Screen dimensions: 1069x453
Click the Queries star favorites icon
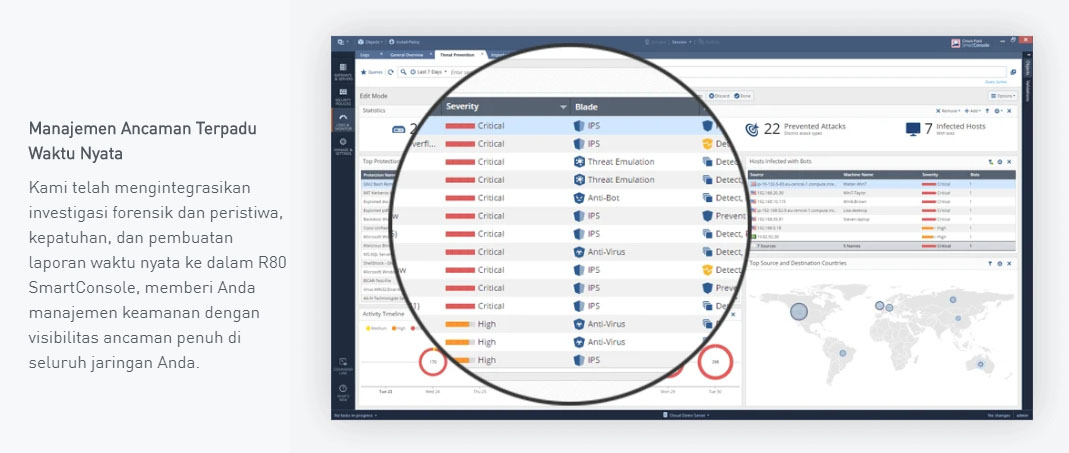(x=363, y=72)
